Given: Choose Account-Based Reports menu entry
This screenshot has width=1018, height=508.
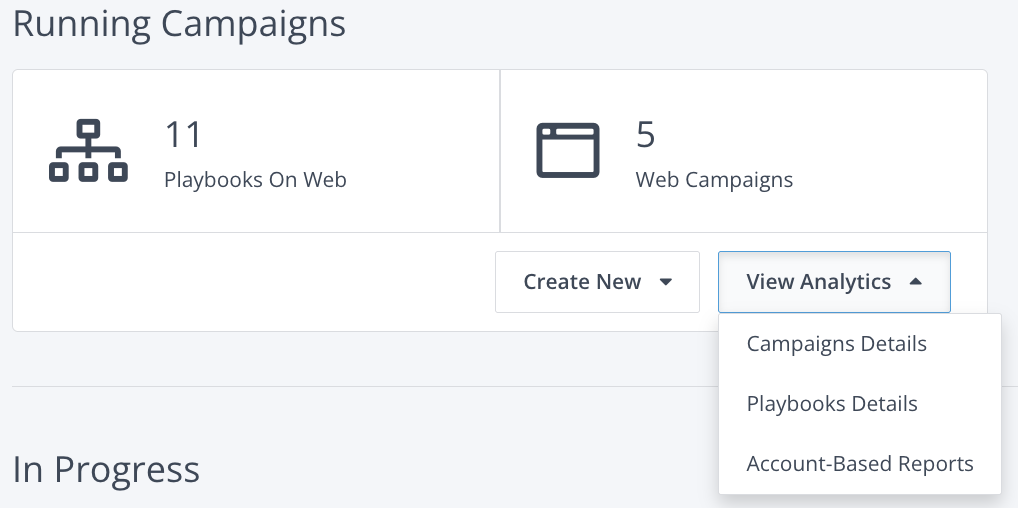Looking at the screenshot, I should pyautogui.click(x=860, y=464).
